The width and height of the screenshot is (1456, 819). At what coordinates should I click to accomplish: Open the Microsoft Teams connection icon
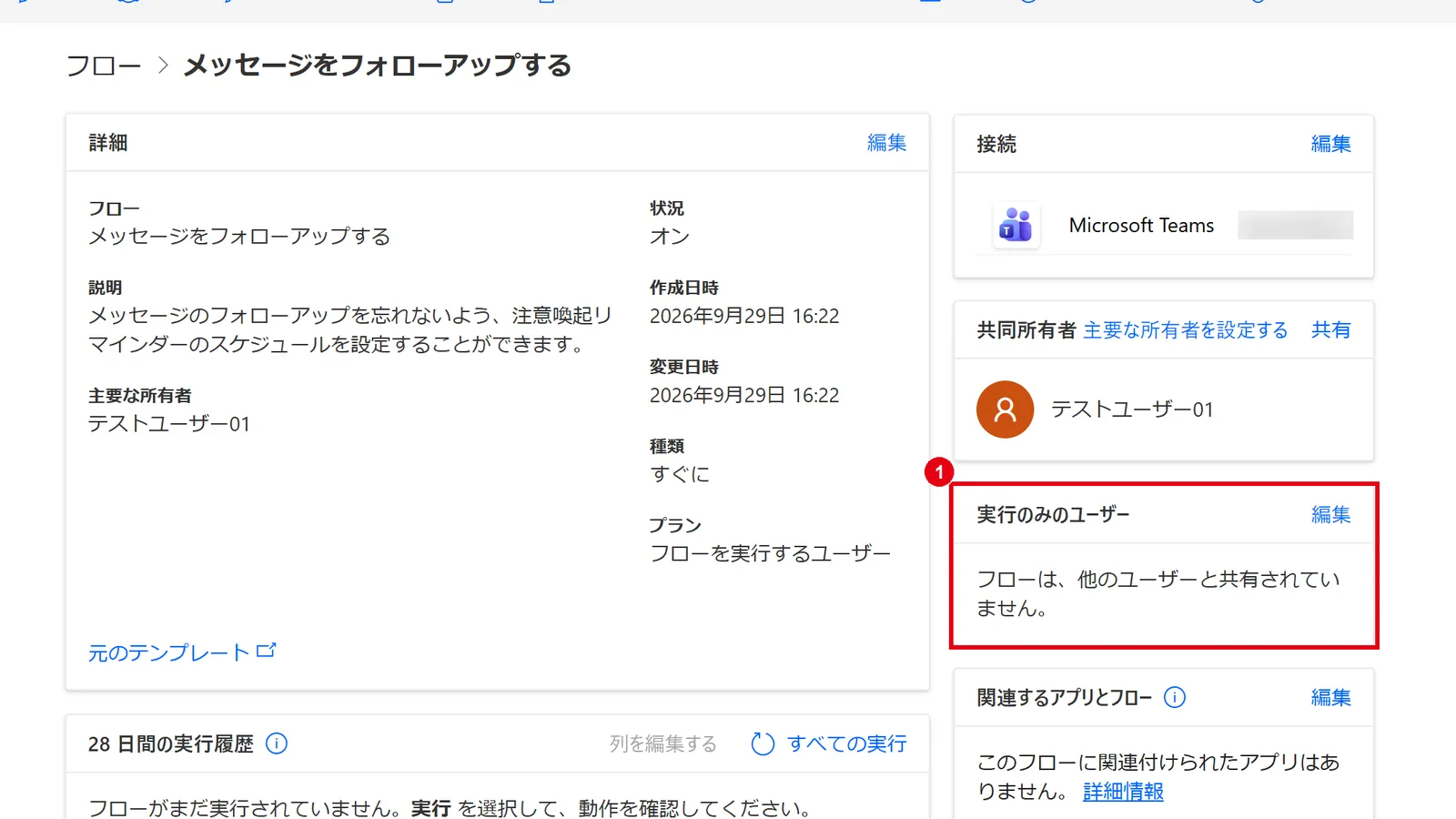pos(1016,225)
